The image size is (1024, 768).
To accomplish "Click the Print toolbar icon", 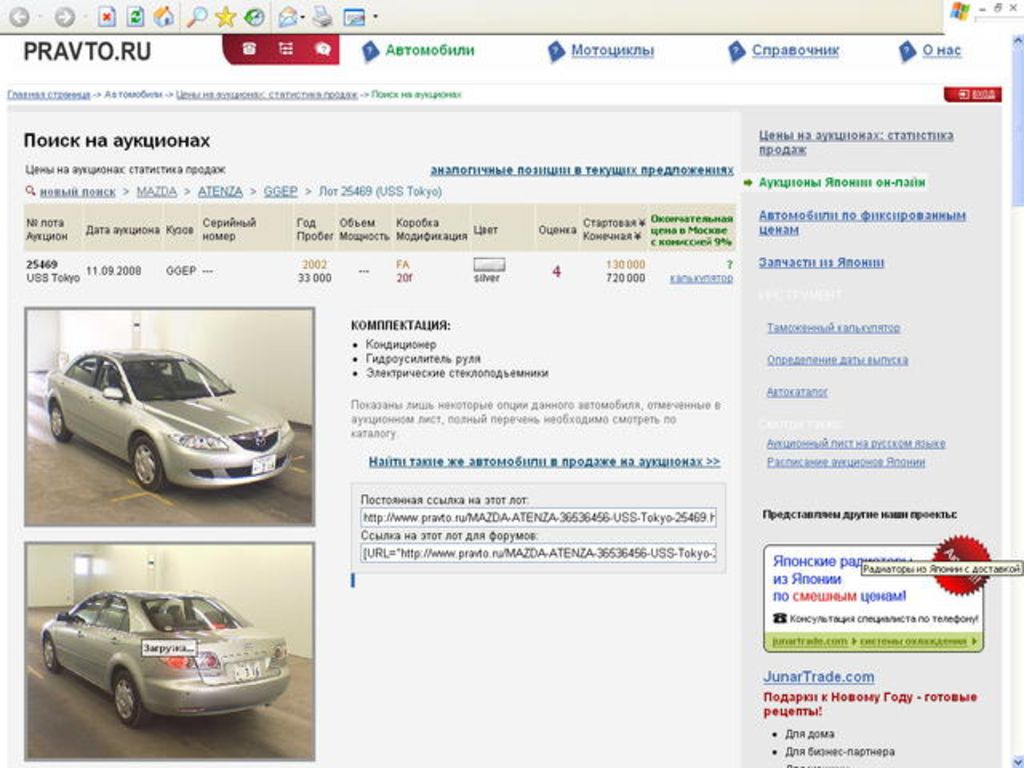I will [322, 16].
